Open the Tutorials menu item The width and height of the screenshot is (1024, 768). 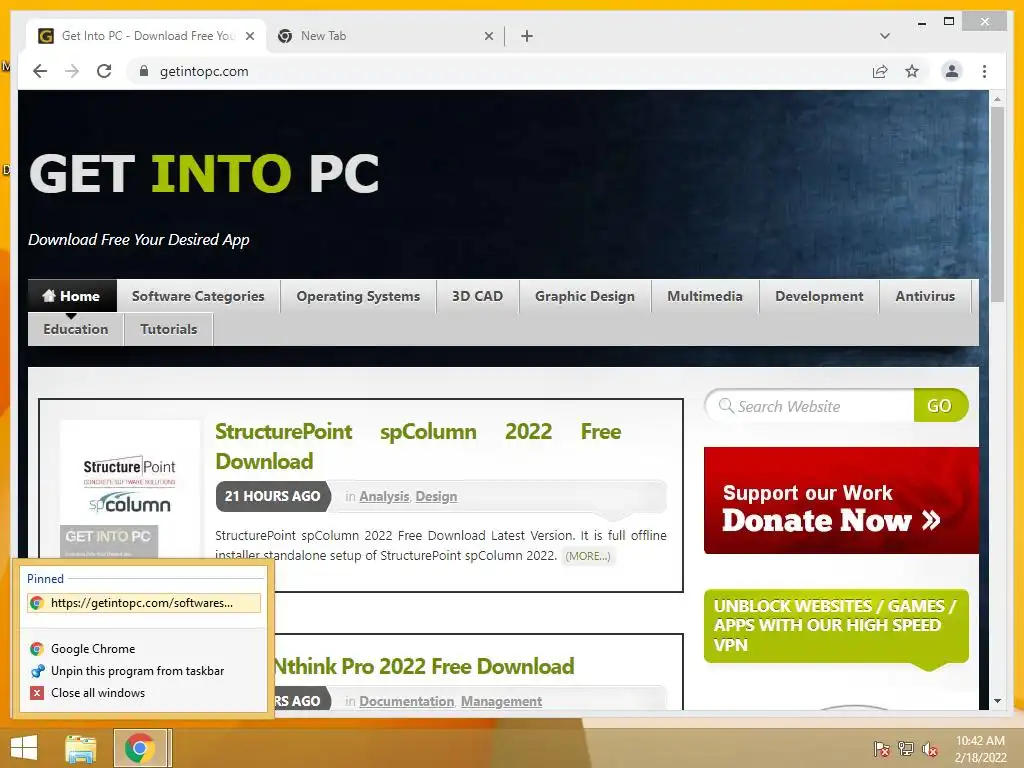(168, 329)
